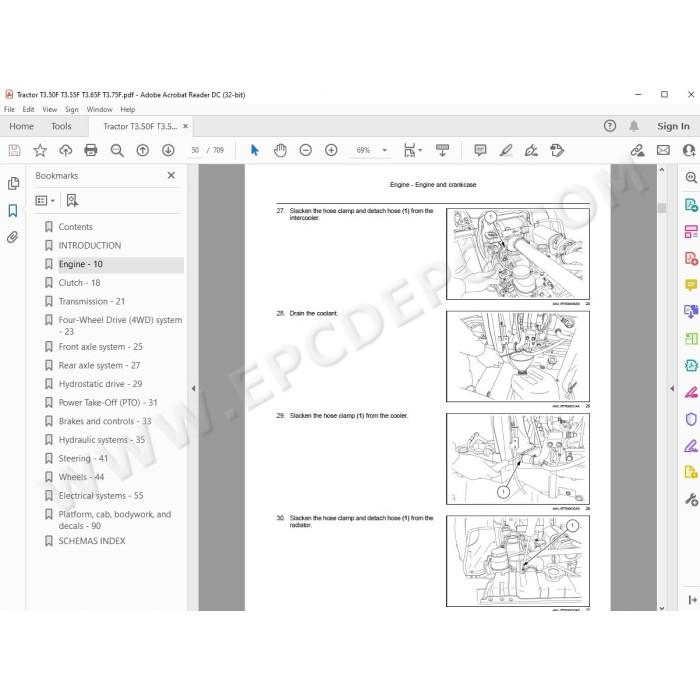
Task: Open the INTRODUCTION bookmark
Action: [90, 246]
